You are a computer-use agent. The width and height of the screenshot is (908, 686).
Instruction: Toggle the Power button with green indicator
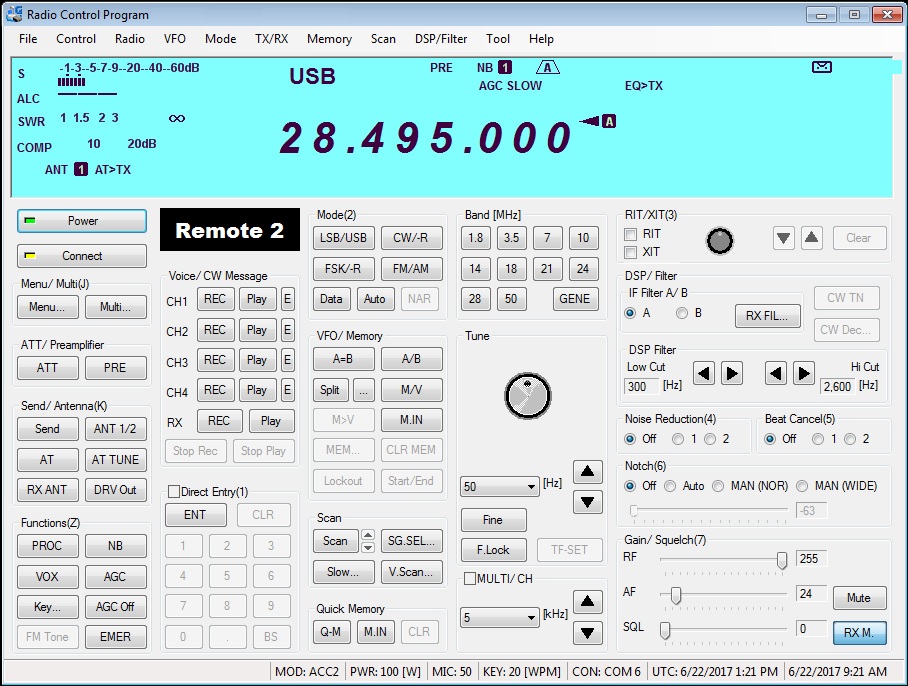click(82, 221)
